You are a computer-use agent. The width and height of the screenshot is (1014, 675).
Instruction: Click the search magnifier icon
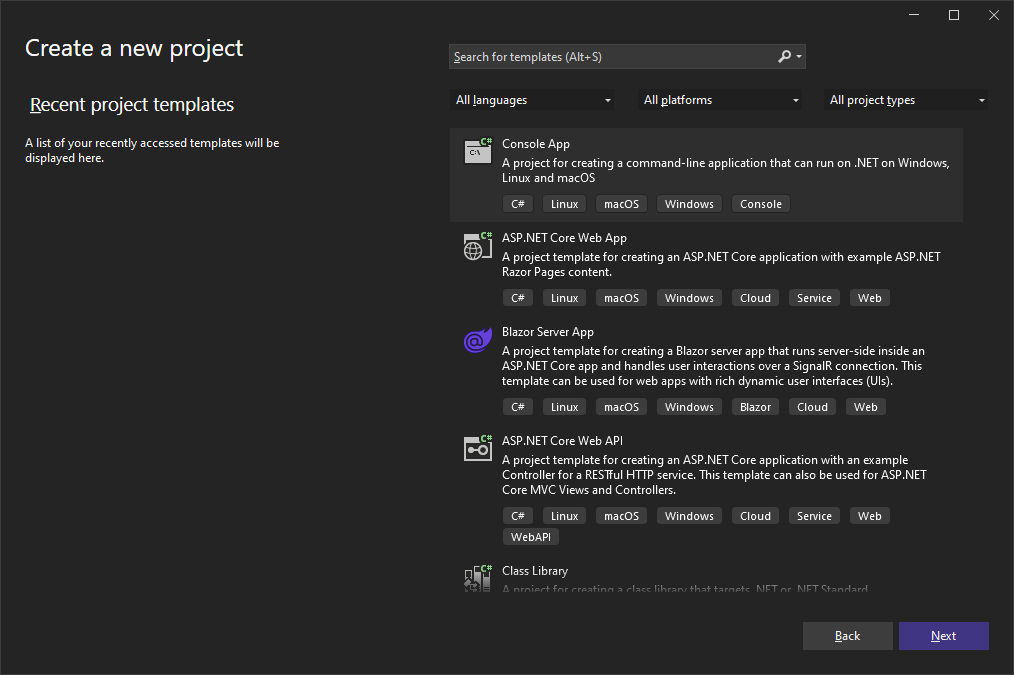785,56
